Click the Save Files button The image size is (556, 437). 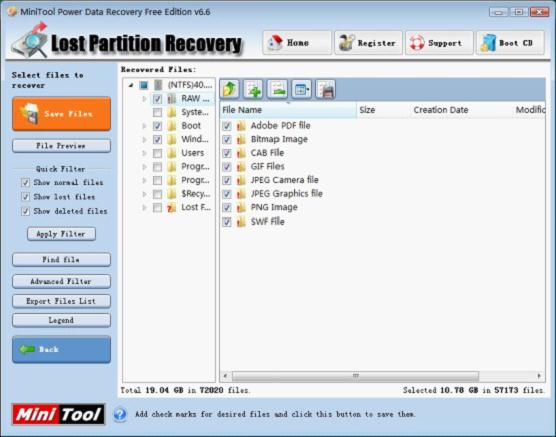[x=61, y=114]
